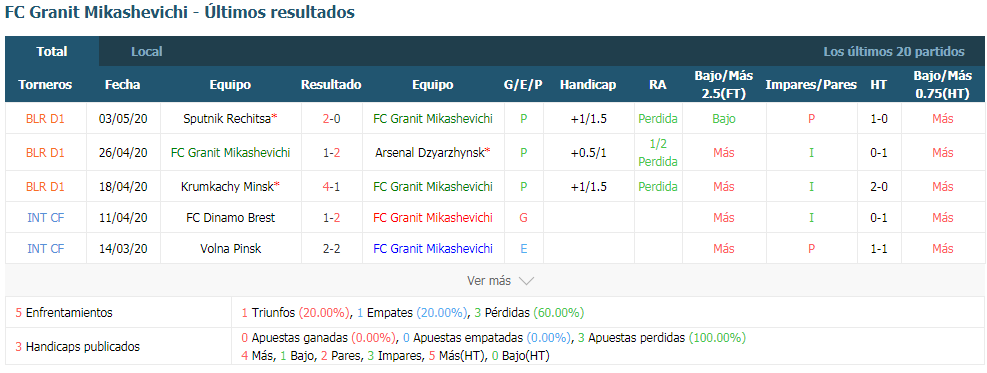This screenshot has height=373, width=987.
Task: Open FC Dinamo Brest team link
Action: (x=230, y=218)
